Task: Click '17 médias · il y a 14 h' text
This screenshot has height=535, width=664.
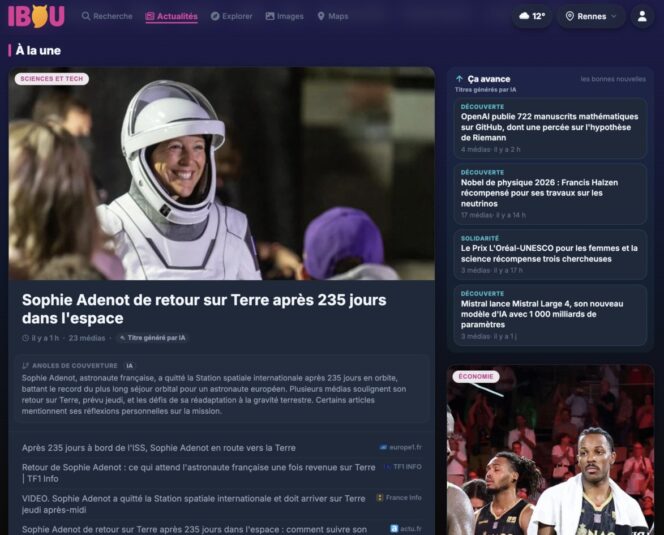Action: (493, 215)
